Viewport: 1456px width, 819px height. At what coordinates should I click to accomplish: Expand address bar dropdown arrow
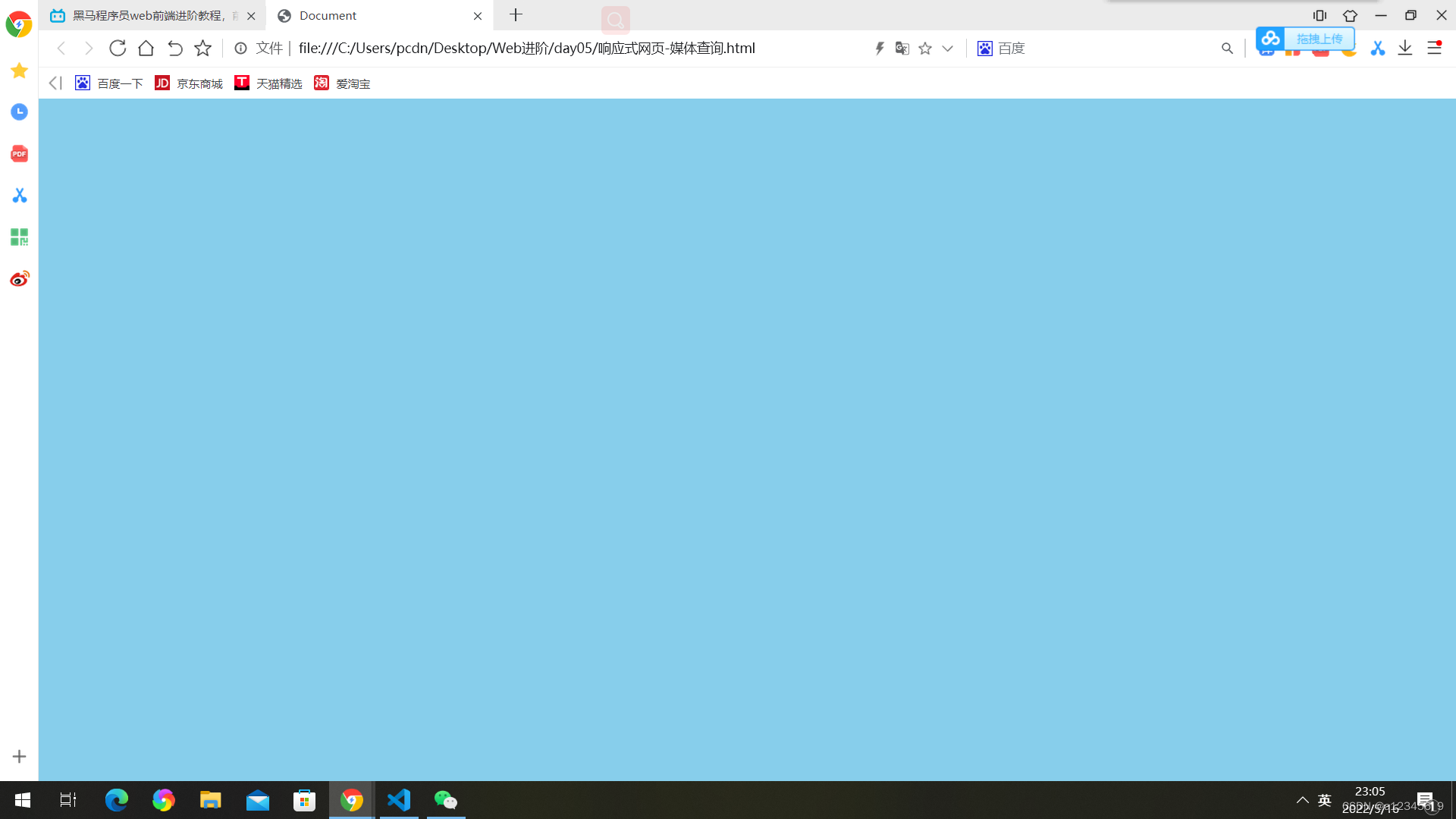(948, 48)
